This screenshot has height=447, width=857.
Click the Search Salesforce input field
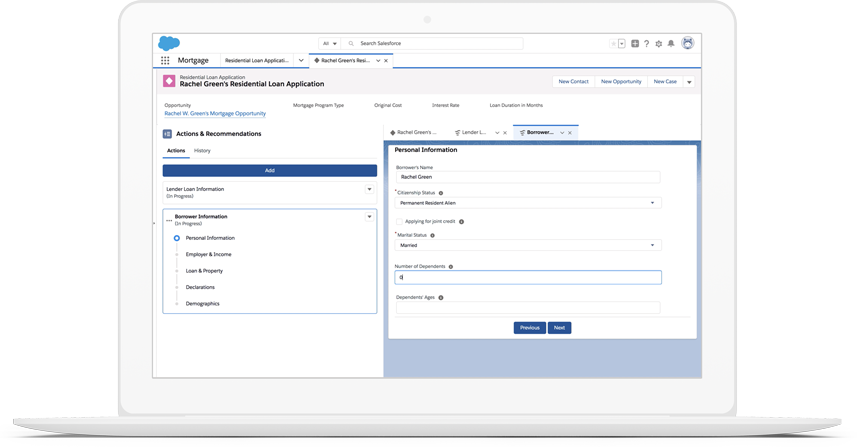[x=432, y=44]
